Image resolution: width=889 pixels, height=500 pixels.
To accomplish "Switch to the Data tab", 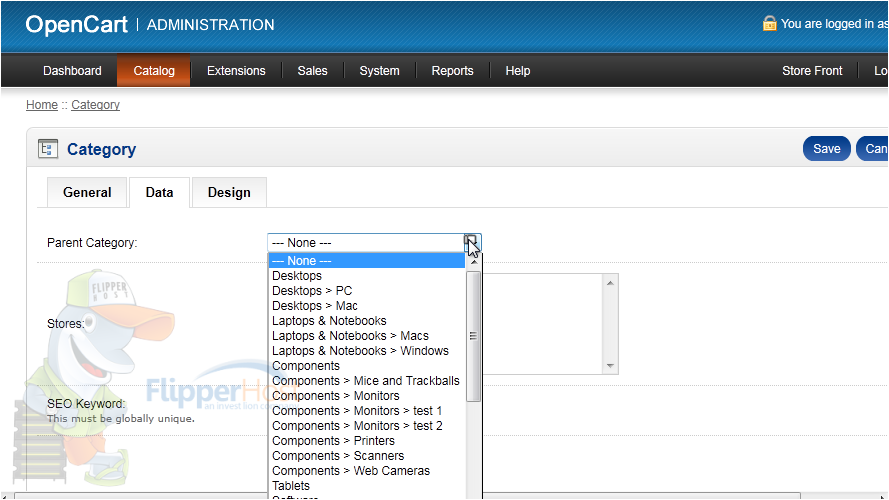I will [159, 193].
